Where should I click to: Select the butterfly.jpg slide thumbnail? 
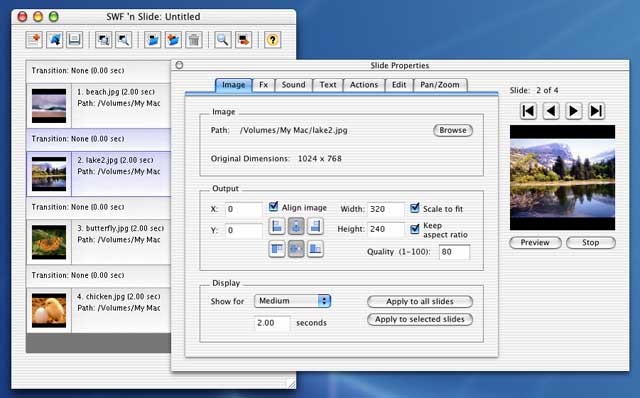49,242
